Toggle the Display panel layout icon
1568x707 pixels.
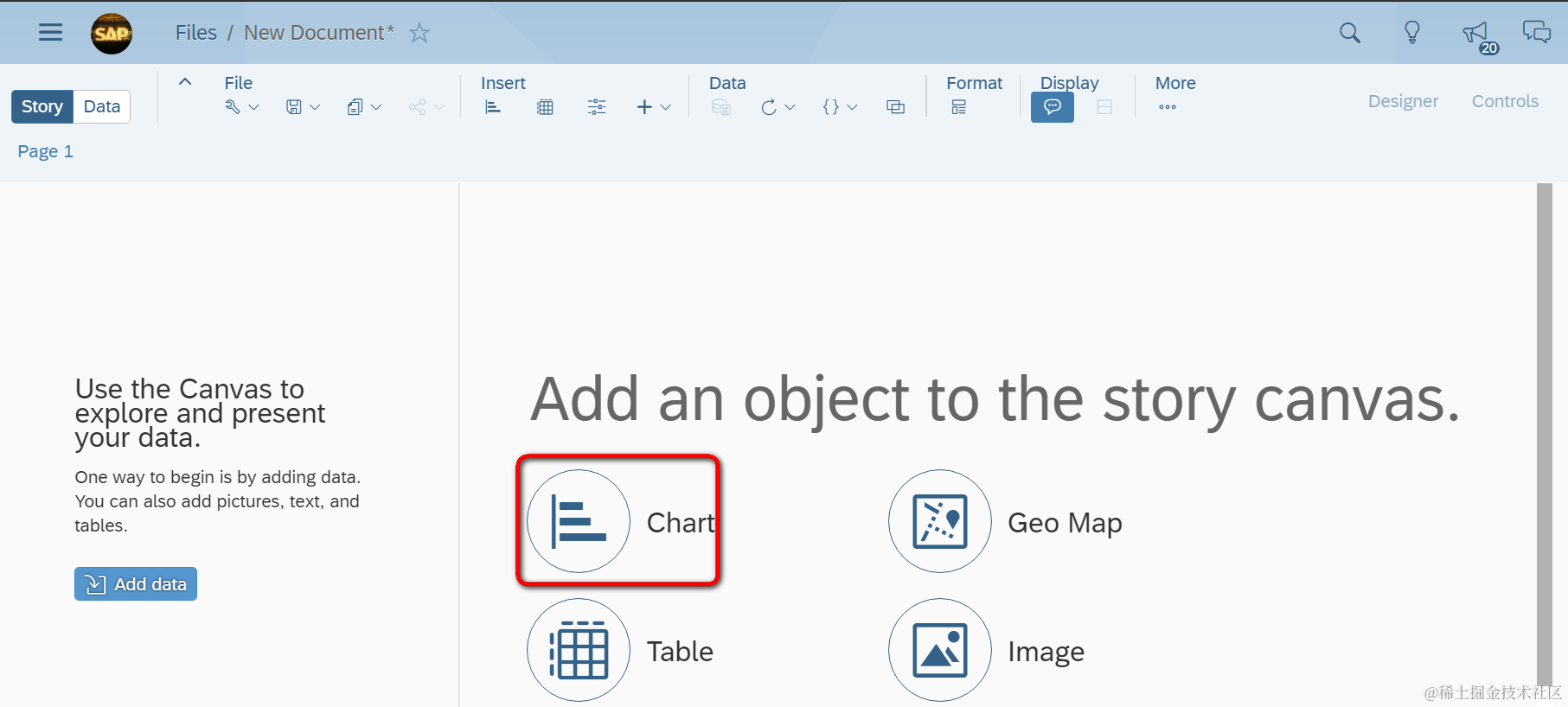point(1104,107)
